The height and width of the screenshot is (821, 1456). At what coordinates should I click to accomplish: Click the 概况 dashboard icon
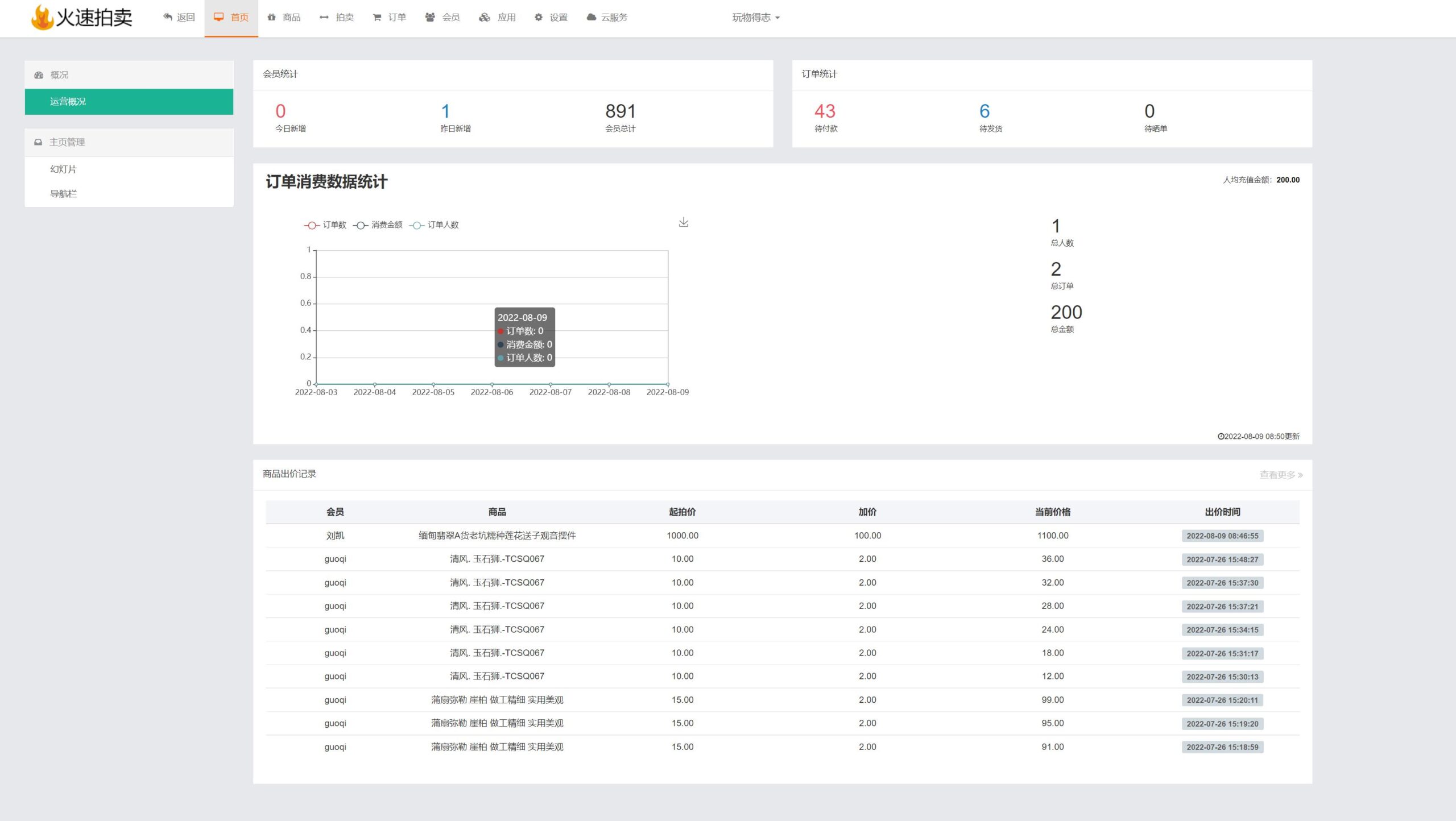(39, 75)
